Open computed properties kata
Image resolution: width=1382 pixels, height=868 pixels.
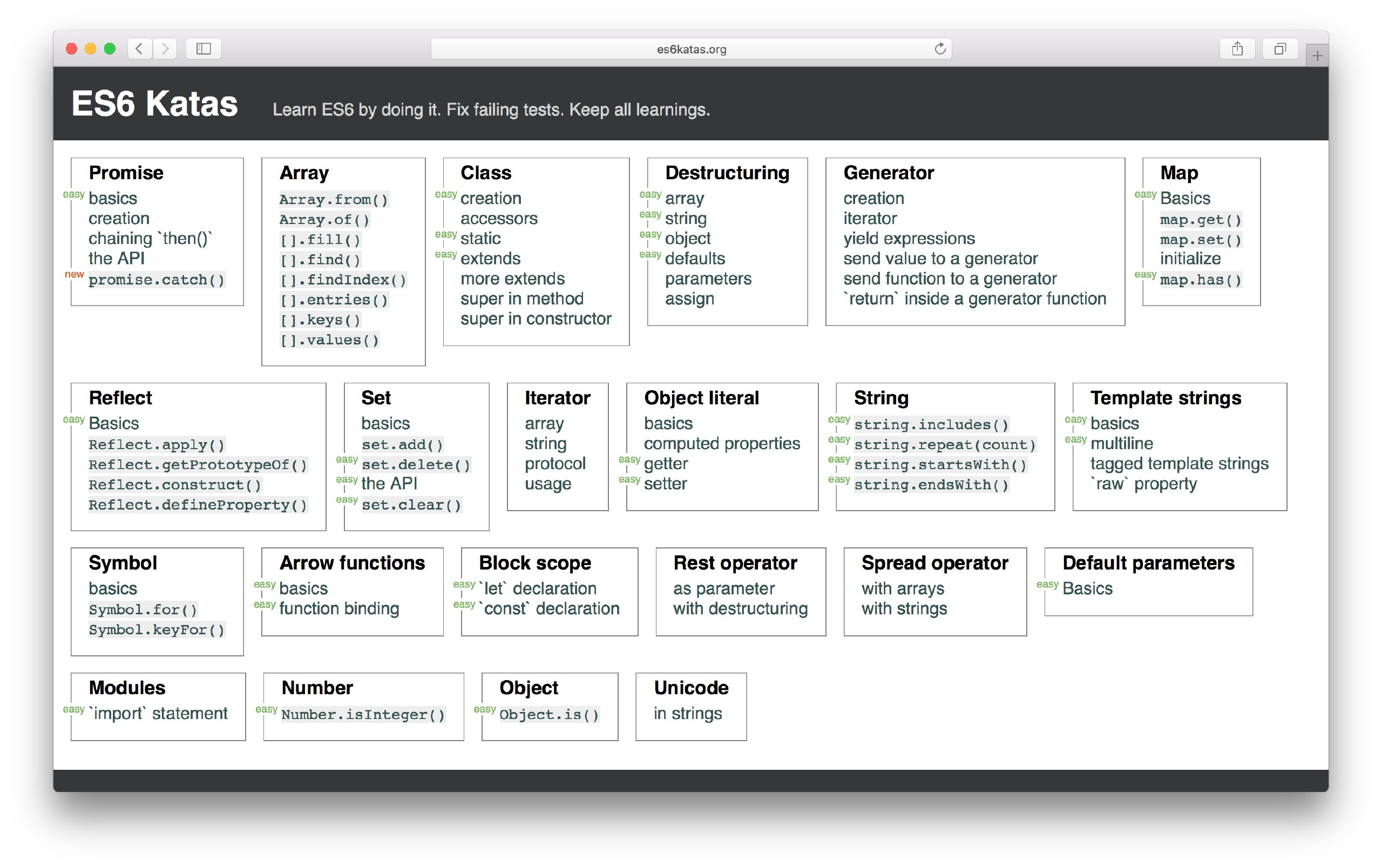click(x=722, y=443)
